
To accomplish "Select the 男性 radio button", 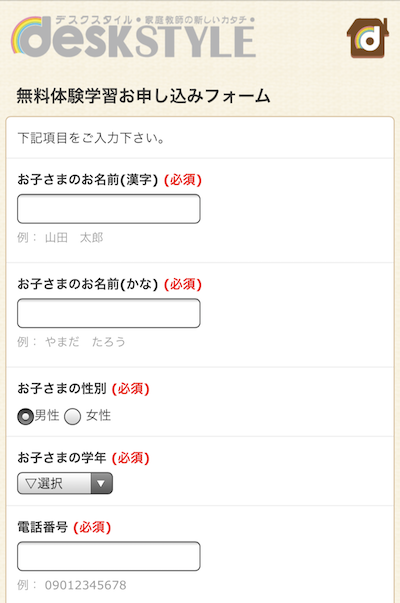I will [25, 416].
